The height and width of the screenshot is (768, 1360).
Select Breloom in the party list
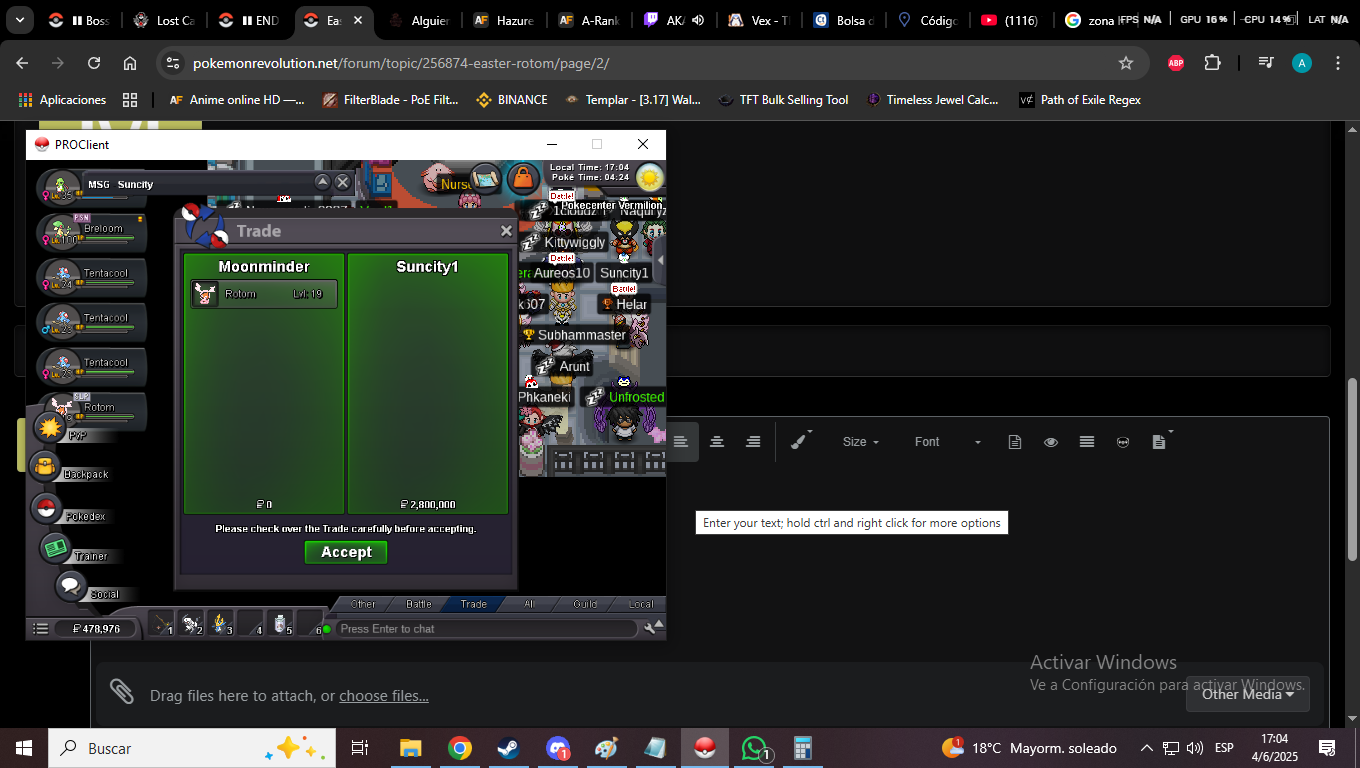[92, 232]
